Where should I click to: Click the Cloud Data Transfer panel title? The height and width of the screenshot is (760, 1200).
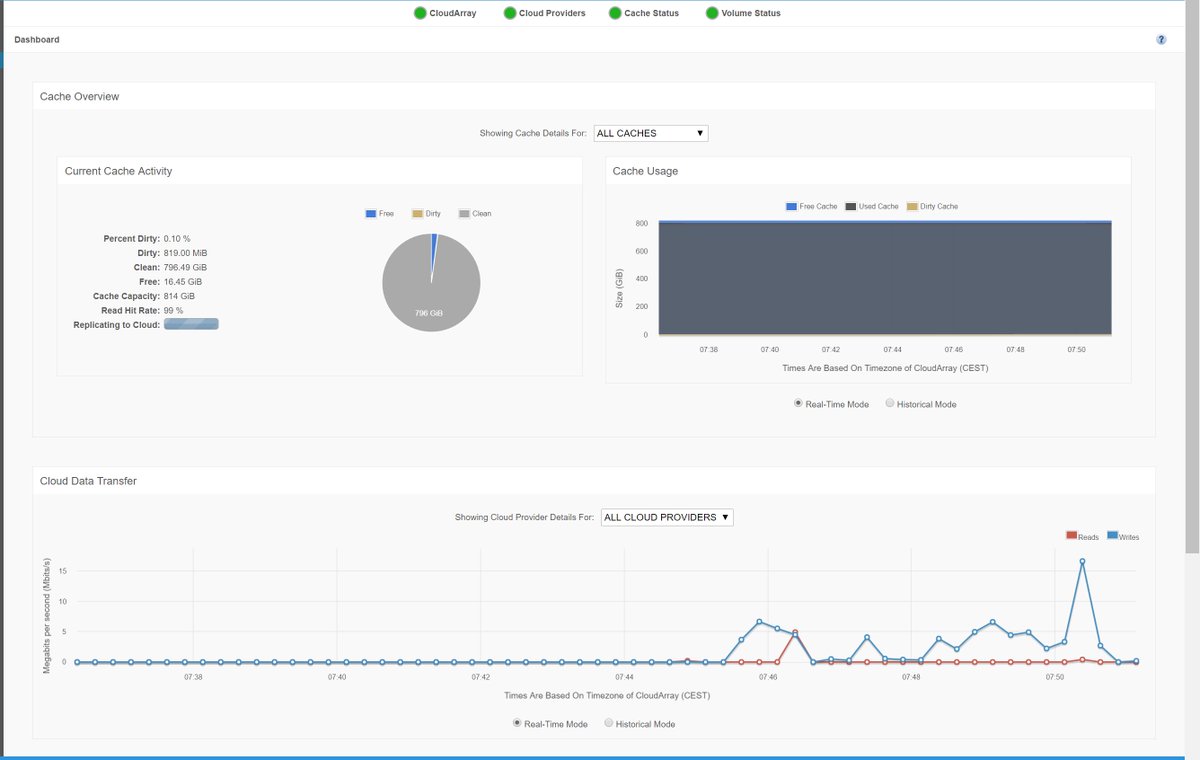pos(88,481)
